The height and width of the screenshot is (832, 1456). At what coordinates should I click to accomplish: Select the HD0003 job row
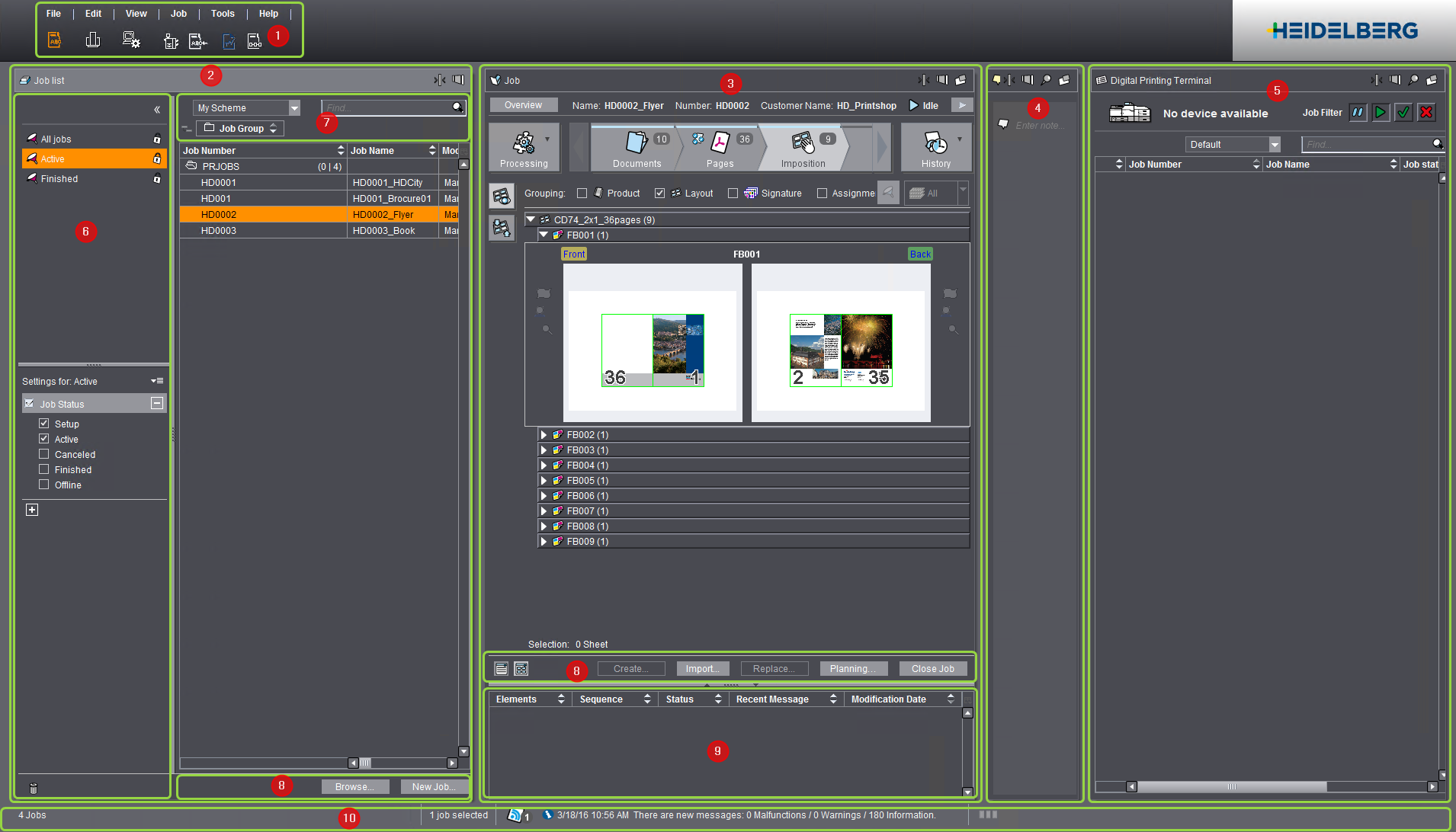point(219,231)
